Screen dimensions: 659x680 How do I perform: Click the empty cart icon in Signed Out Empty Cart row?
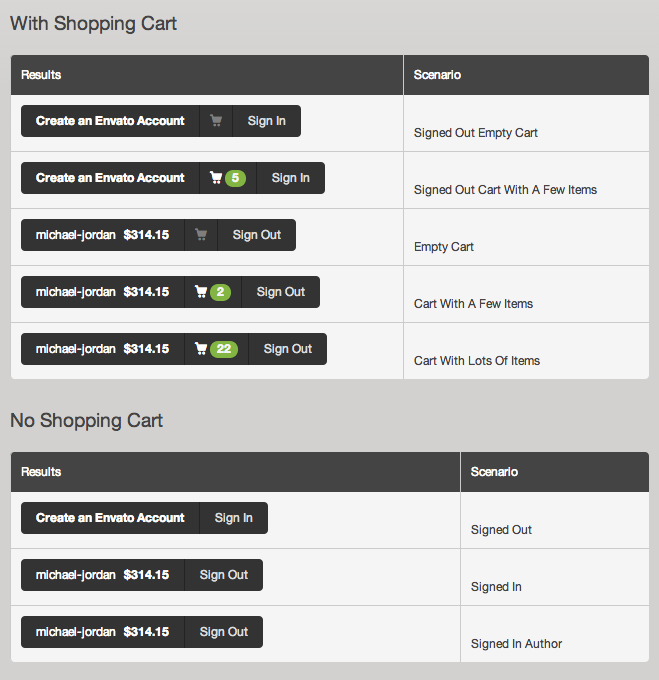point(216,121)
